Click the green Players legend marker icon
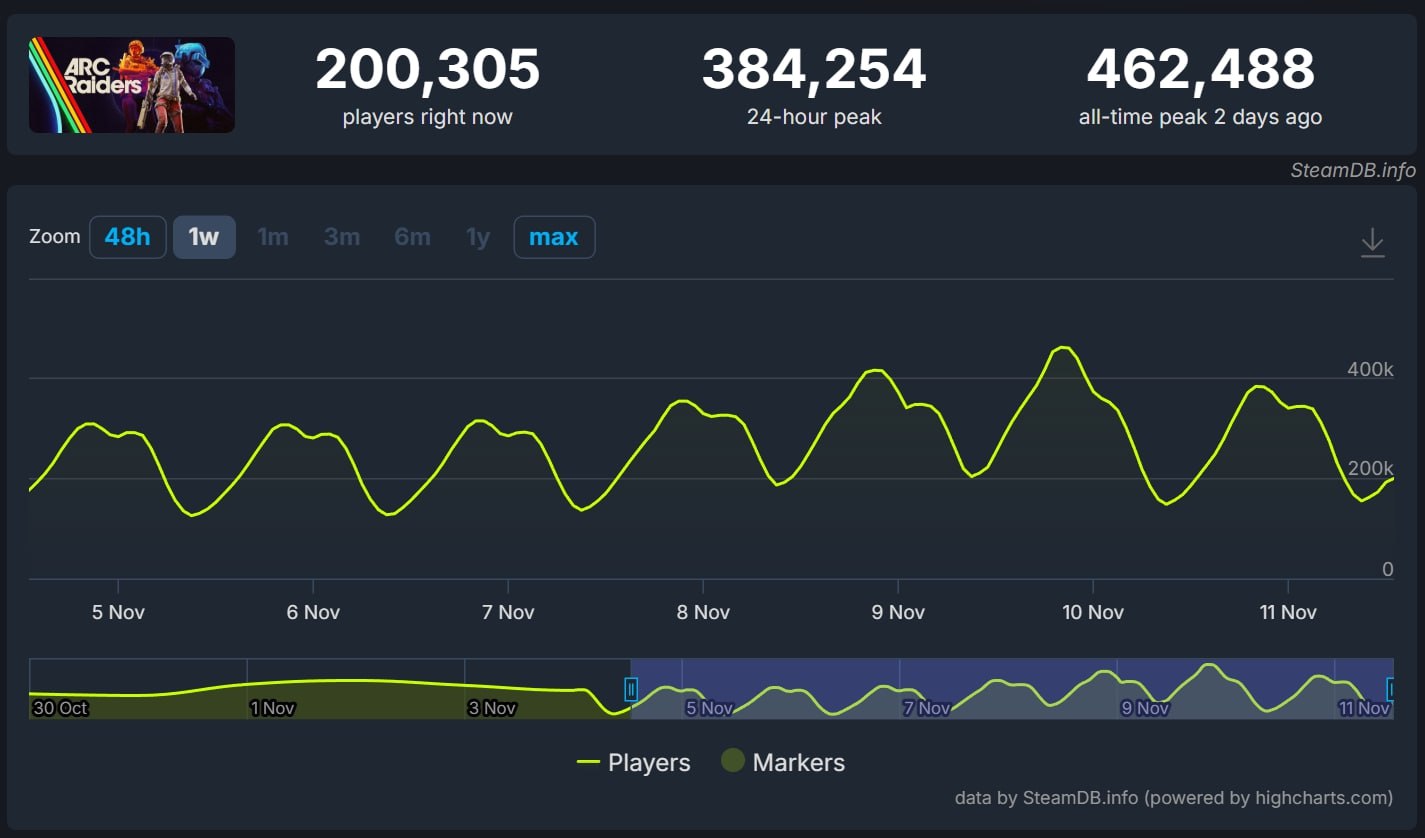This screenshot has width=1425, height=838. [590, 762]
